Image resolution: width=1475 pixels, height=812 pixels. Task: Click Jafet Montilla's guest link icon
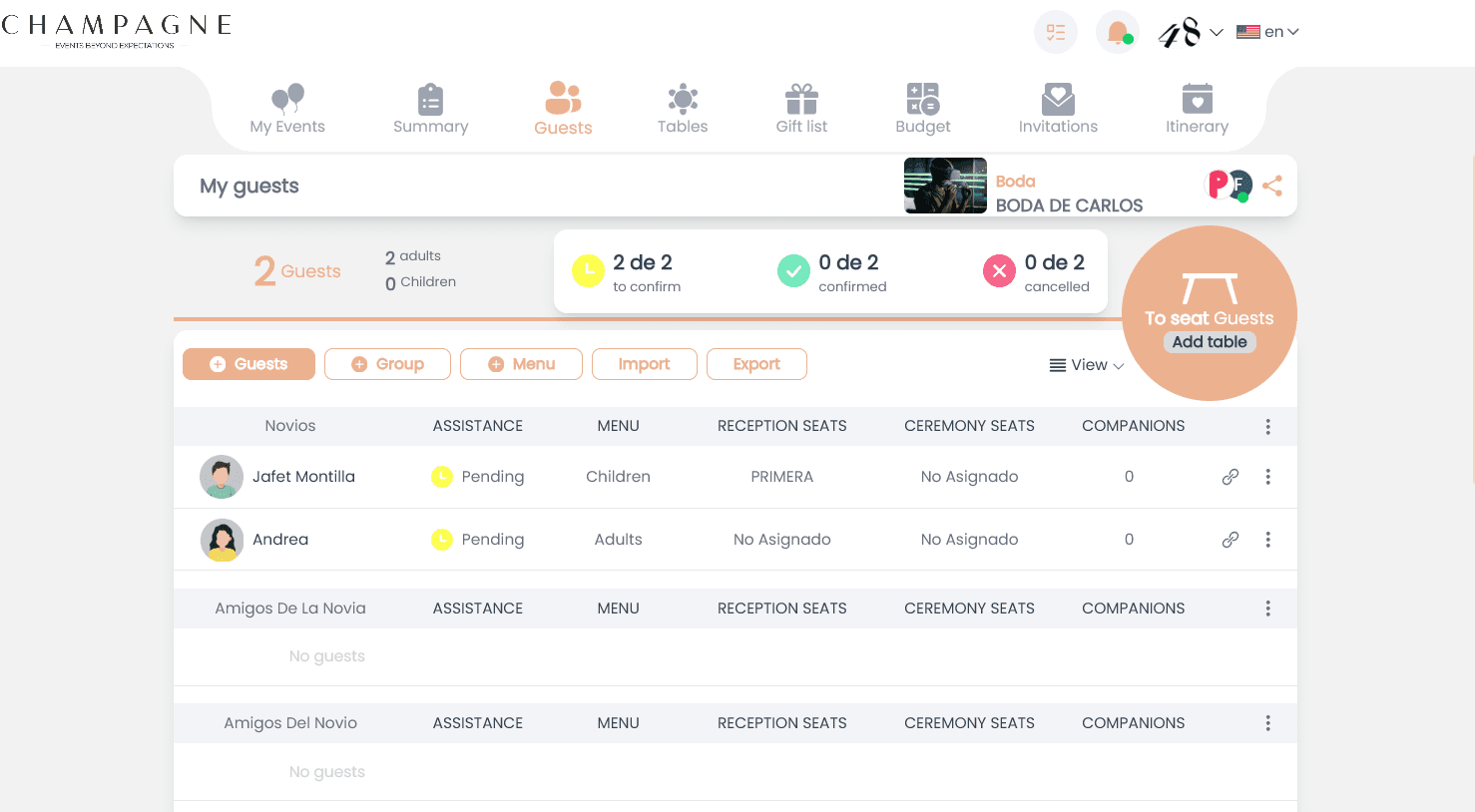pos(1229,477)
